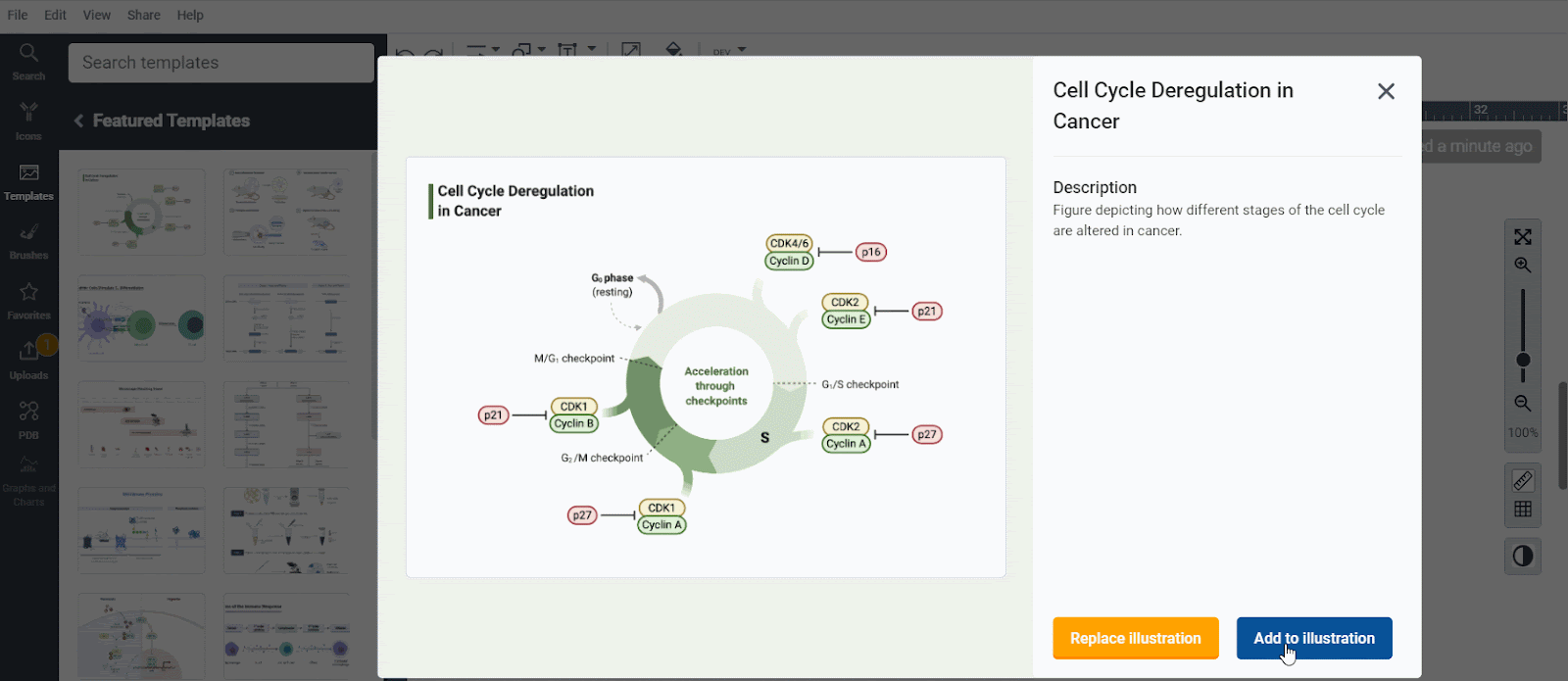The image size is (1568, 681).
Task: Click the Add to illustration button
Action: [x=1313, y=638]
